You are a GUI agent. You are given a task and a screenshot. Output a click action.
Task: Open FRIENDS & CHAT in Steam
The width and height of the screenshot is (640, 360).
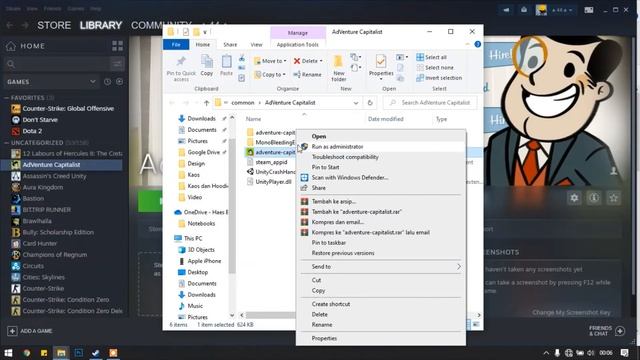607,331
